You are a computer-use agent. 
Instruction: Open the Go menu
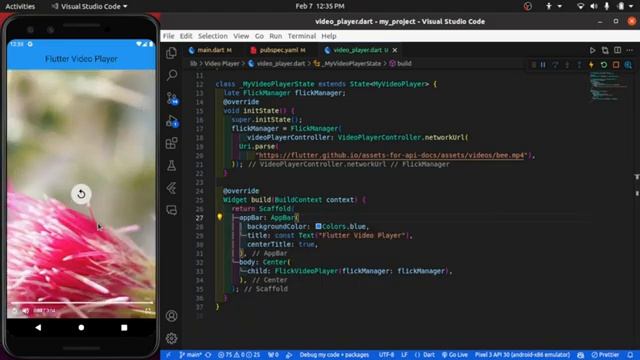(x=259, y=36)
